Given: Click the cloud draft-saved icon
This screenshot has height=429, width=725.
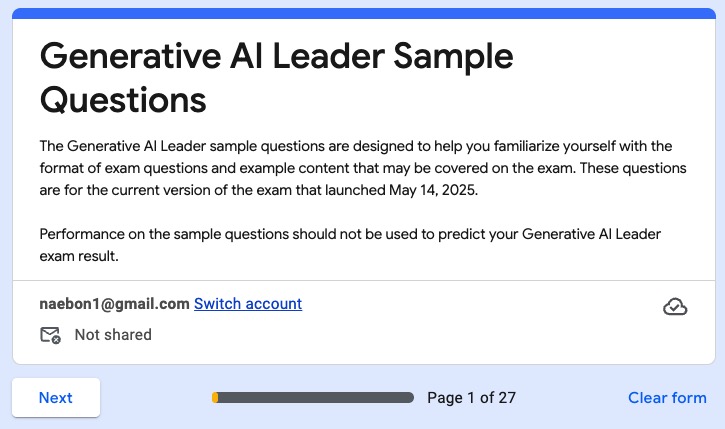Looking at the screenshot, I should (x=675, y=307).
